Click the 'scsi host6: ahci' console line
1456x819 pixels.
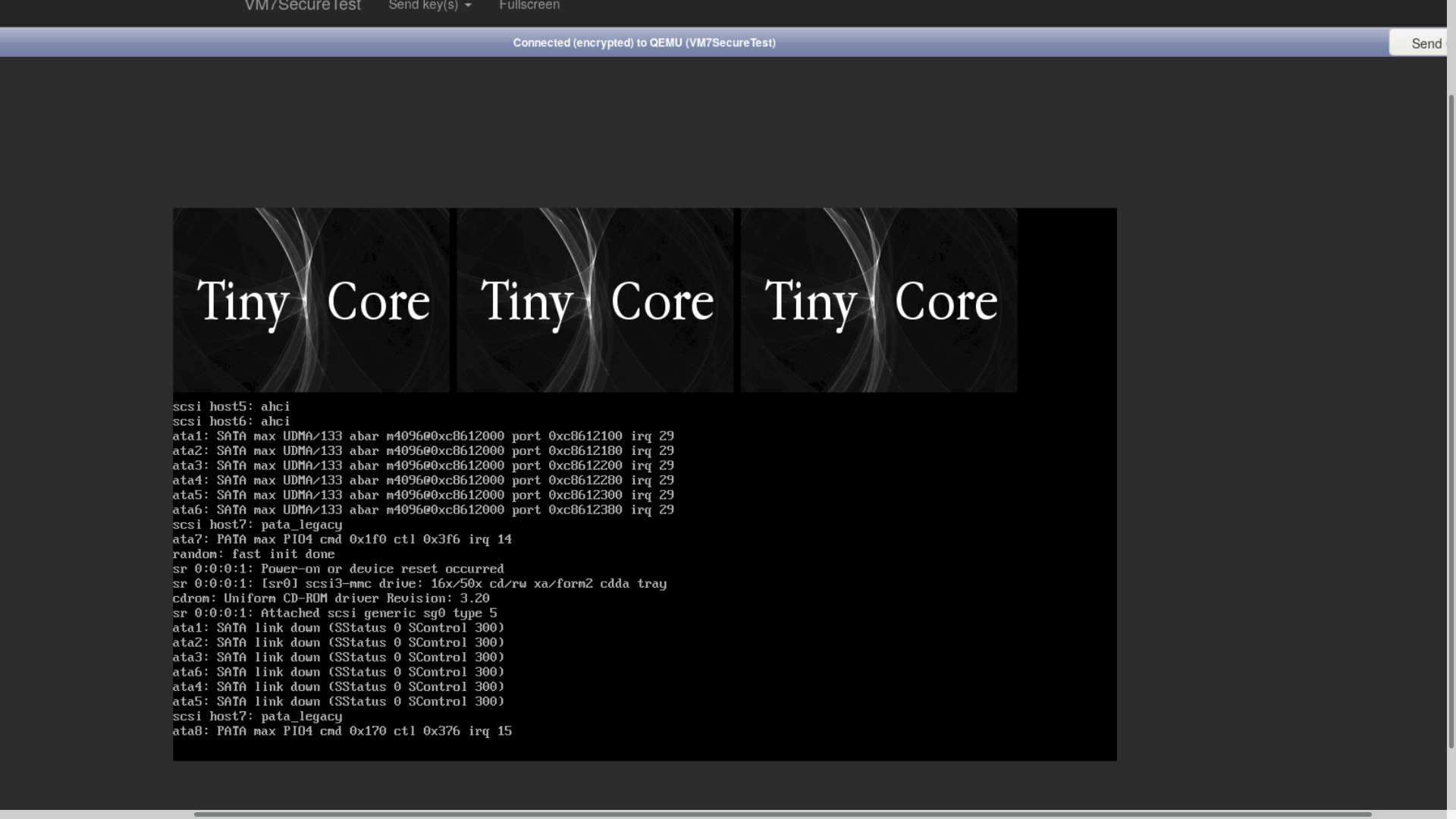[x=231, y=422]
